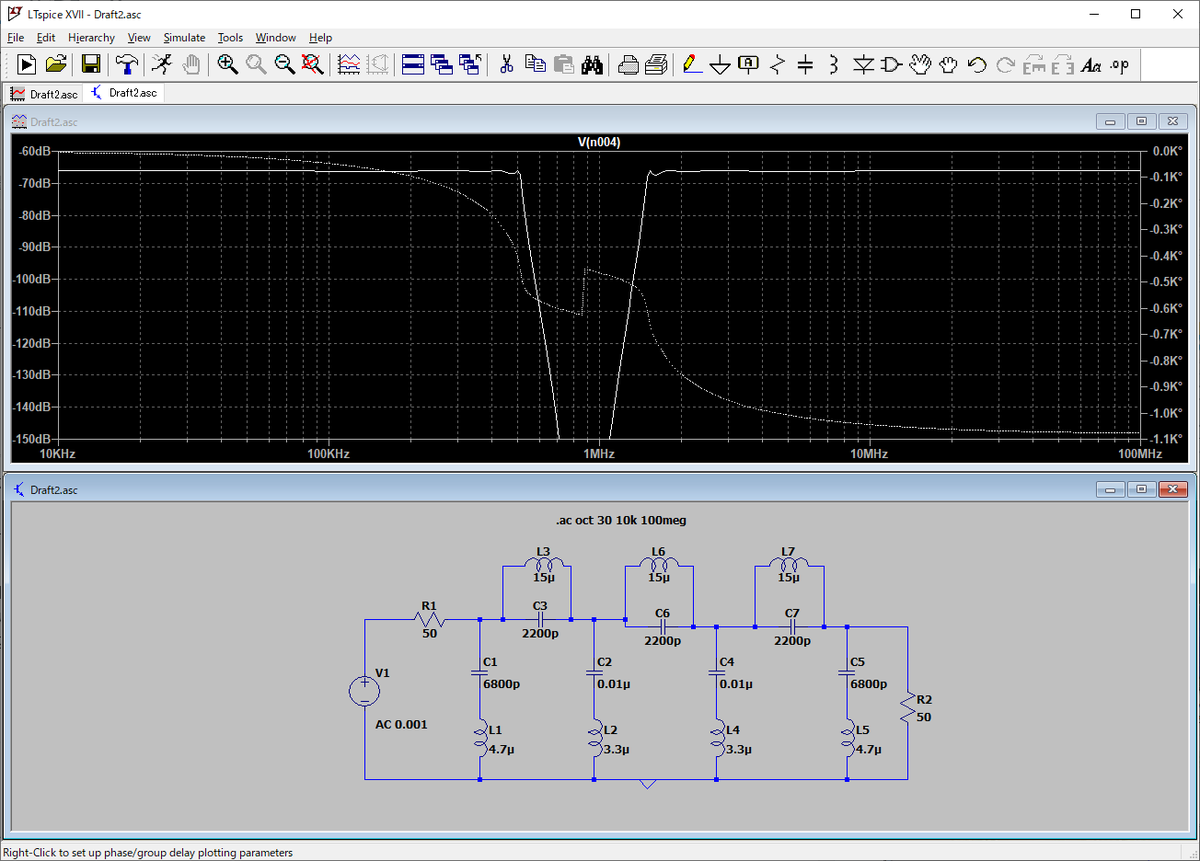Click the Cascade Windows icon
This screenshot has width=1200, height=861.
click(441, 64)
